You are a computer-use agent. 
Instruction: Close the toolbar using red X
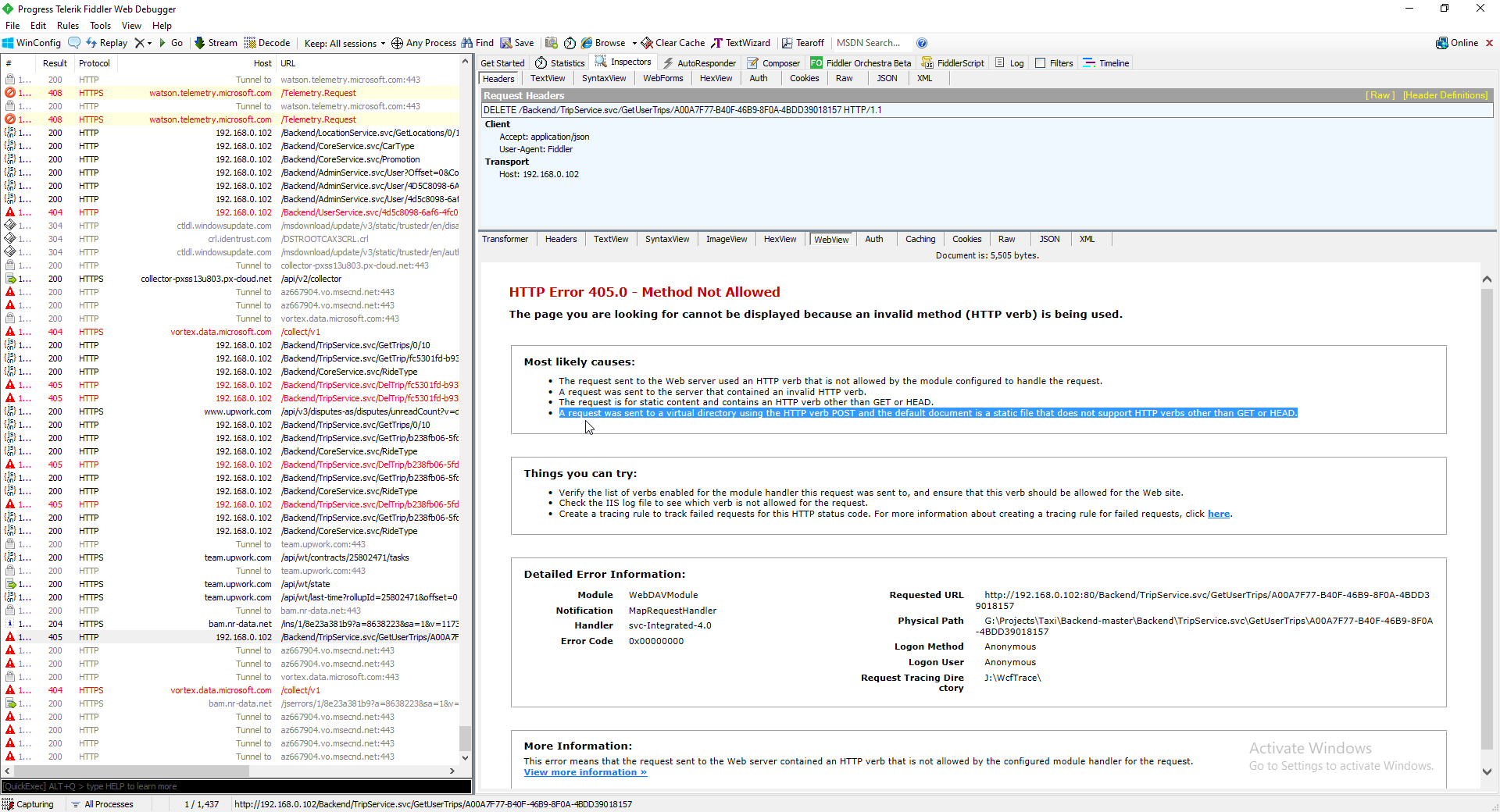pos(1489,43)
